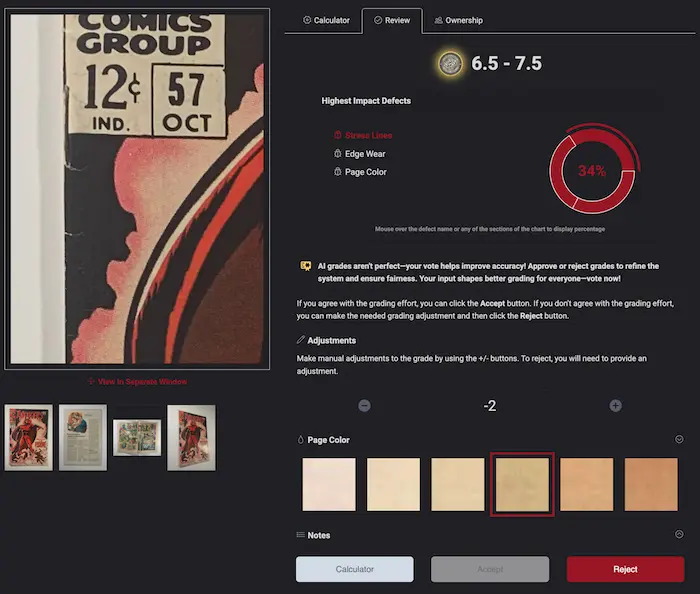The height and width of the screenshot is (594, 700).
Task: Expand the Notes section chevron
Action: [x=679, y=534]
